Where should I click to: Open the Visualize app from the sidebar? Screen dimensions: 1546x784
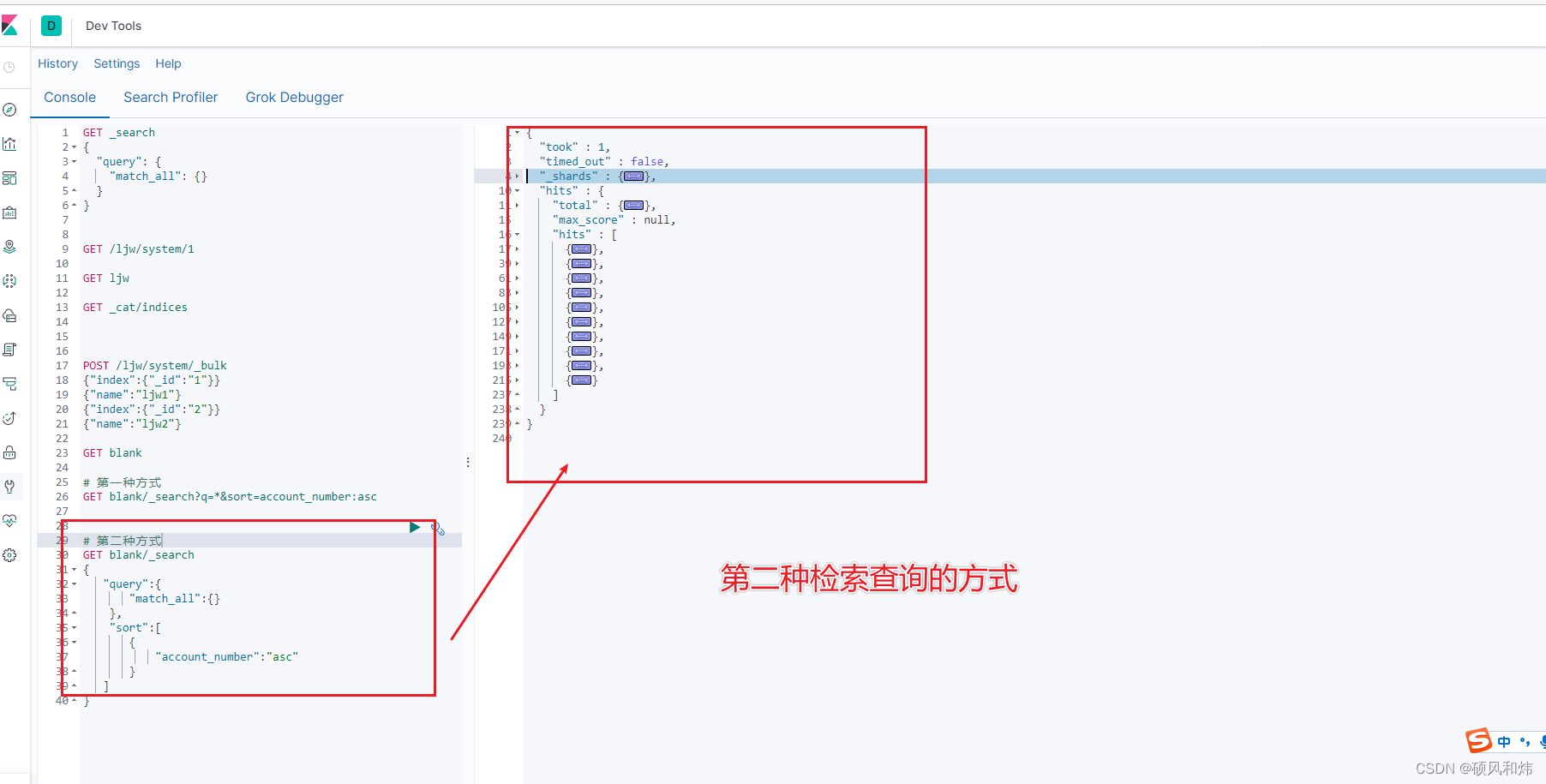pos(9,144)
